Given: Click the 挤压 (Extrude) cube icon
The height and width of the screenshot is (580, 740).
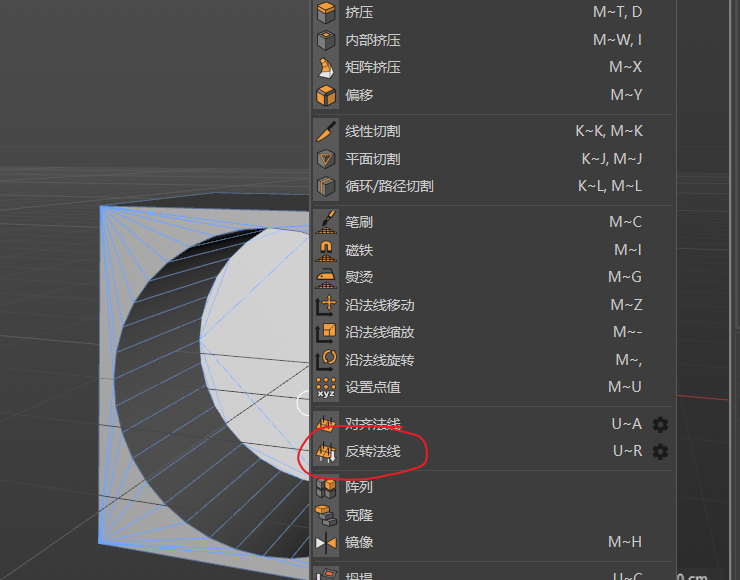Looking at the screenshot, I should click(327, 13).
